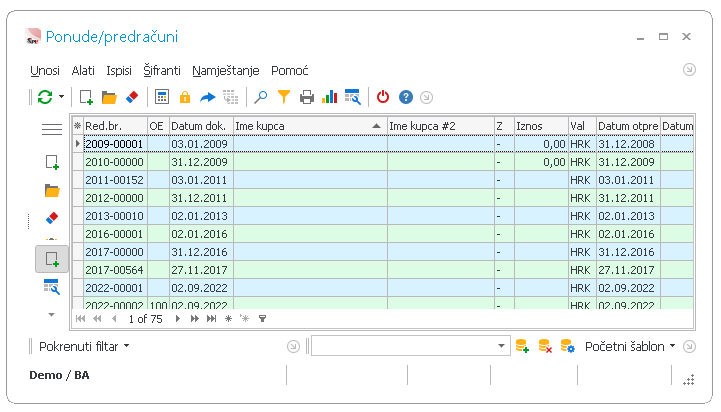
Task: Click the navigator filter funnel icon
Action: 262,319
